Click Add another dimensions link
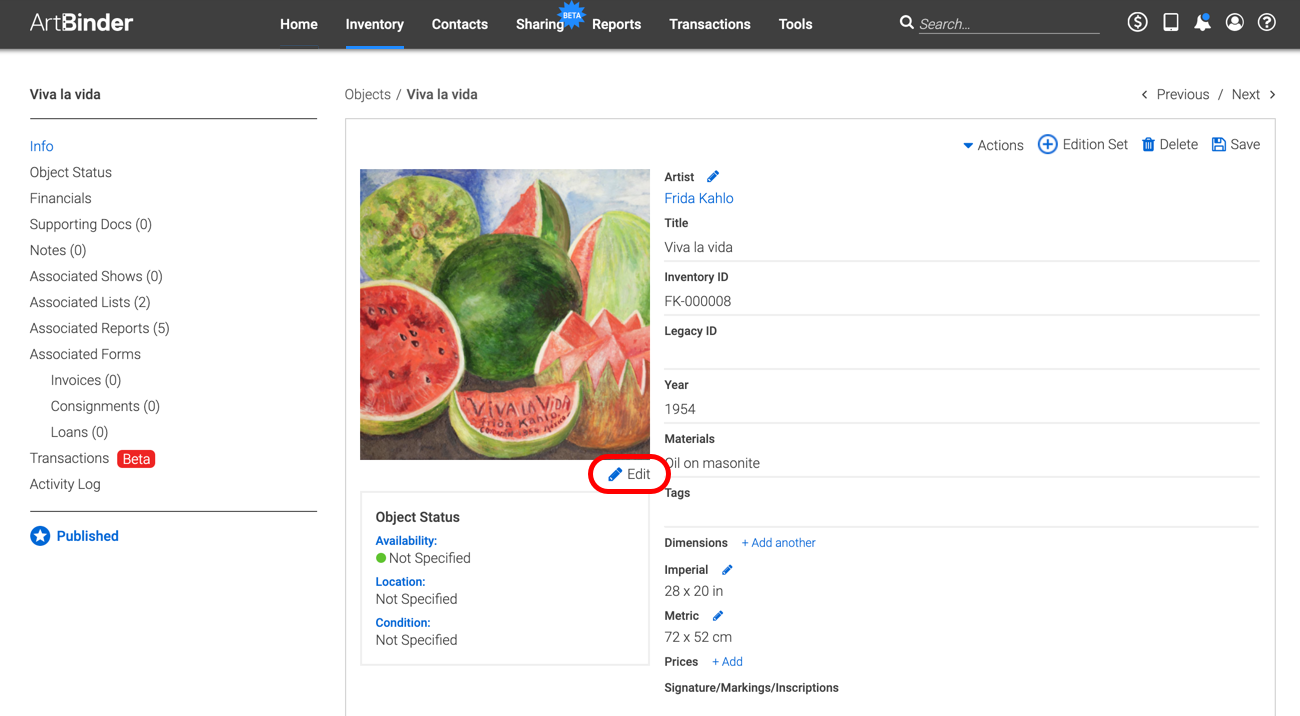 click(x=778, y=543)
